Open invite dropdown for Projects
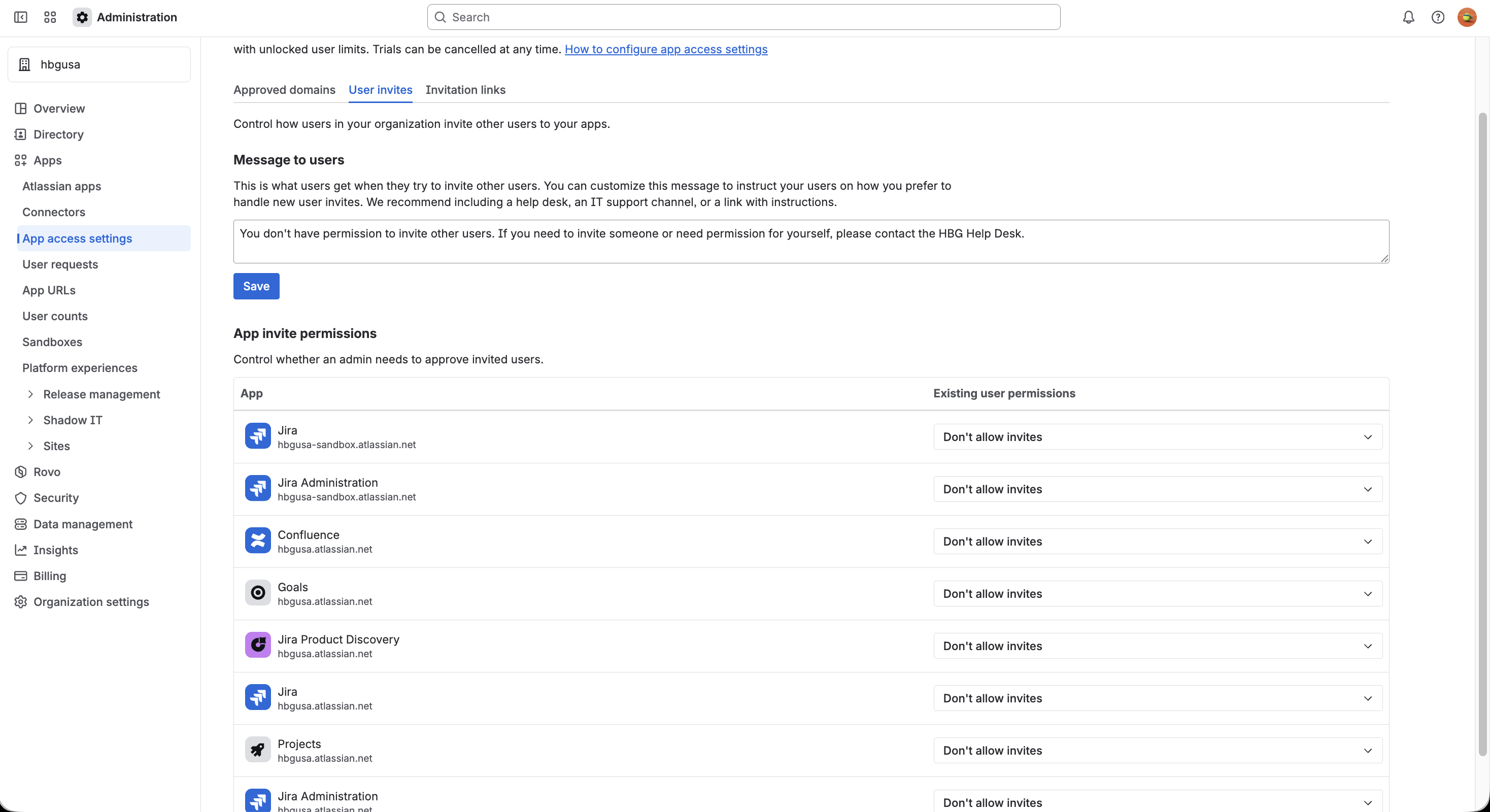The height and width of the screenshot is (812, 1490). (x=1158, y=751)
